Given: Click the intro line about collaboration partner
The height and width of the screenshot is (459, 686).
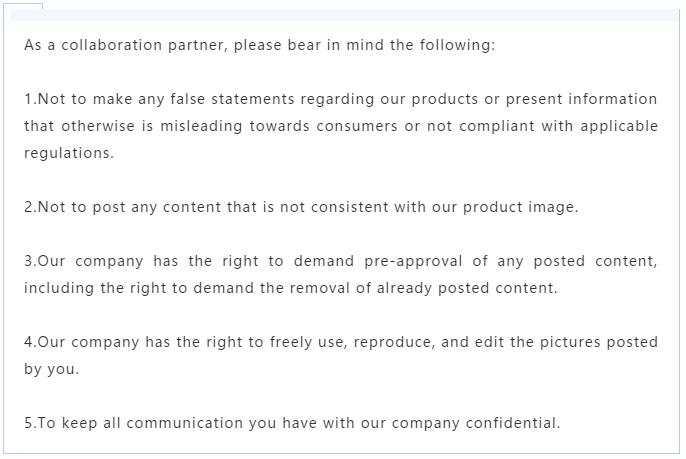Looking at the screenshot, I should [x=259, y=45].
